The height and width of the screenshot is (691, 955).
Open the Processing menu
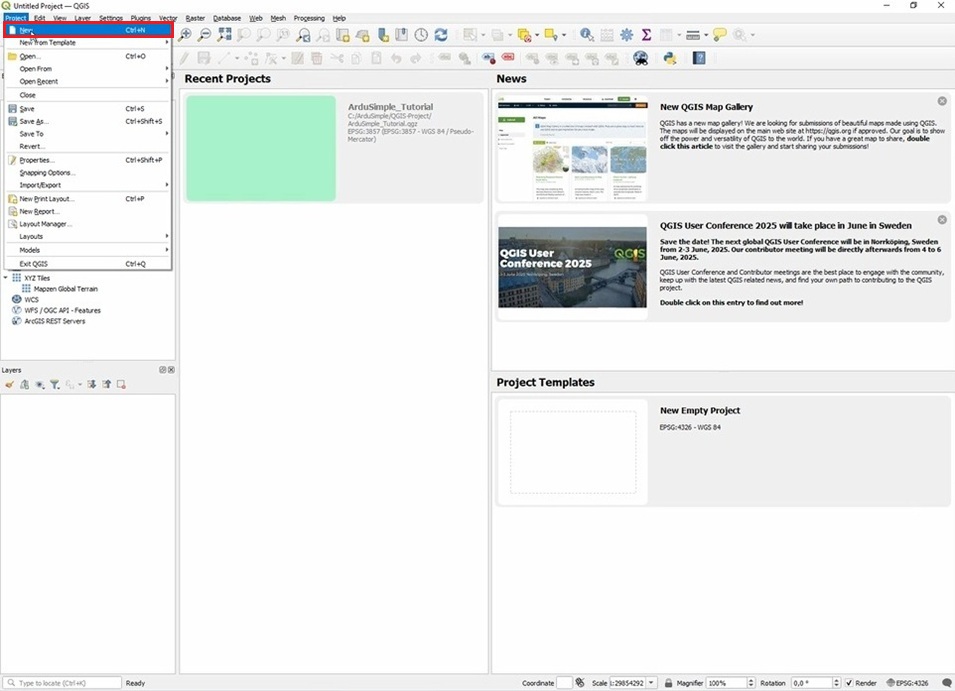pos(308,18)
